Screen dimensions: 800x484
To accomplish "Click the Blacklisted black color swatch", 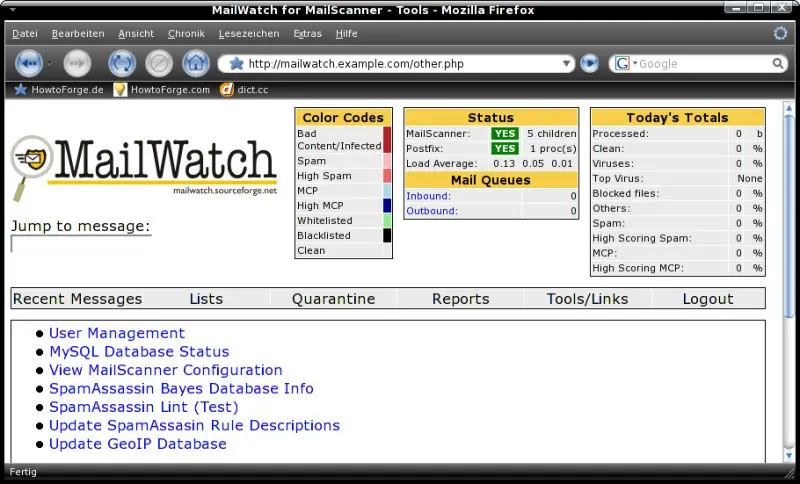I will click(387, 236).
